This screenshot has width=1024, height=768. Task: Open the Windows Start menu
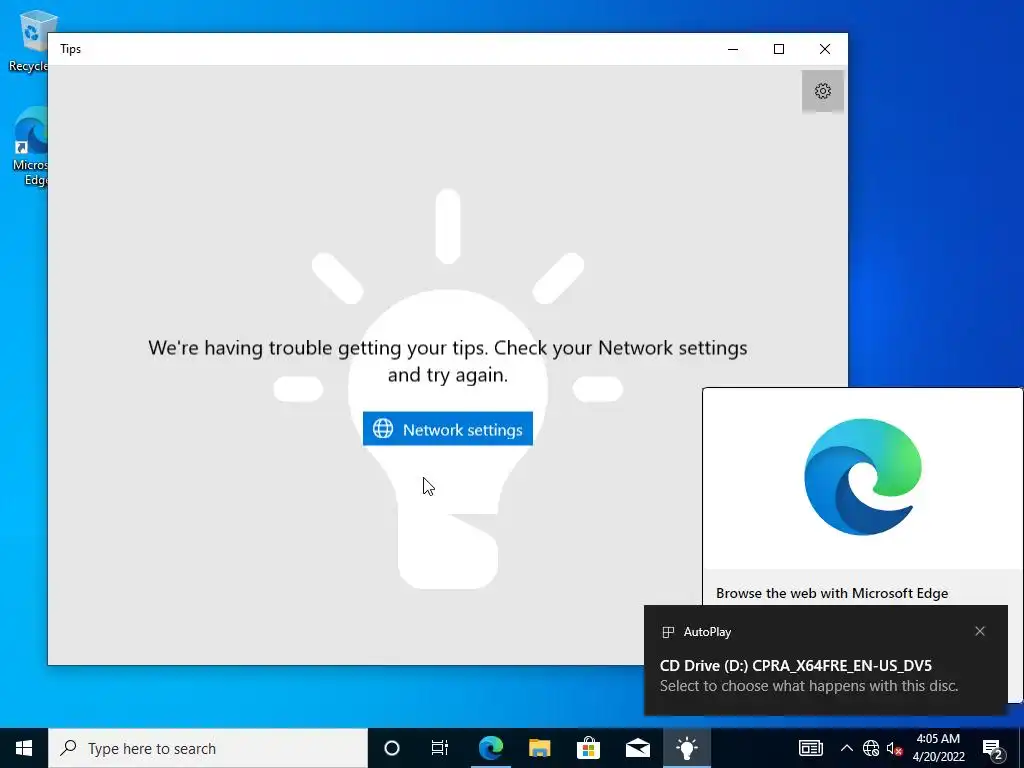pos(24,748)
